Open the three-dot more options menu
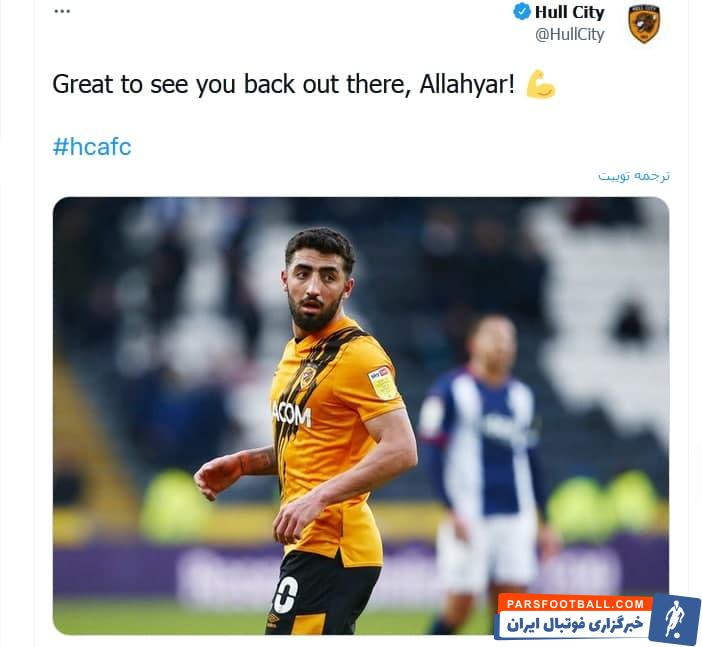 pos(62,11)
